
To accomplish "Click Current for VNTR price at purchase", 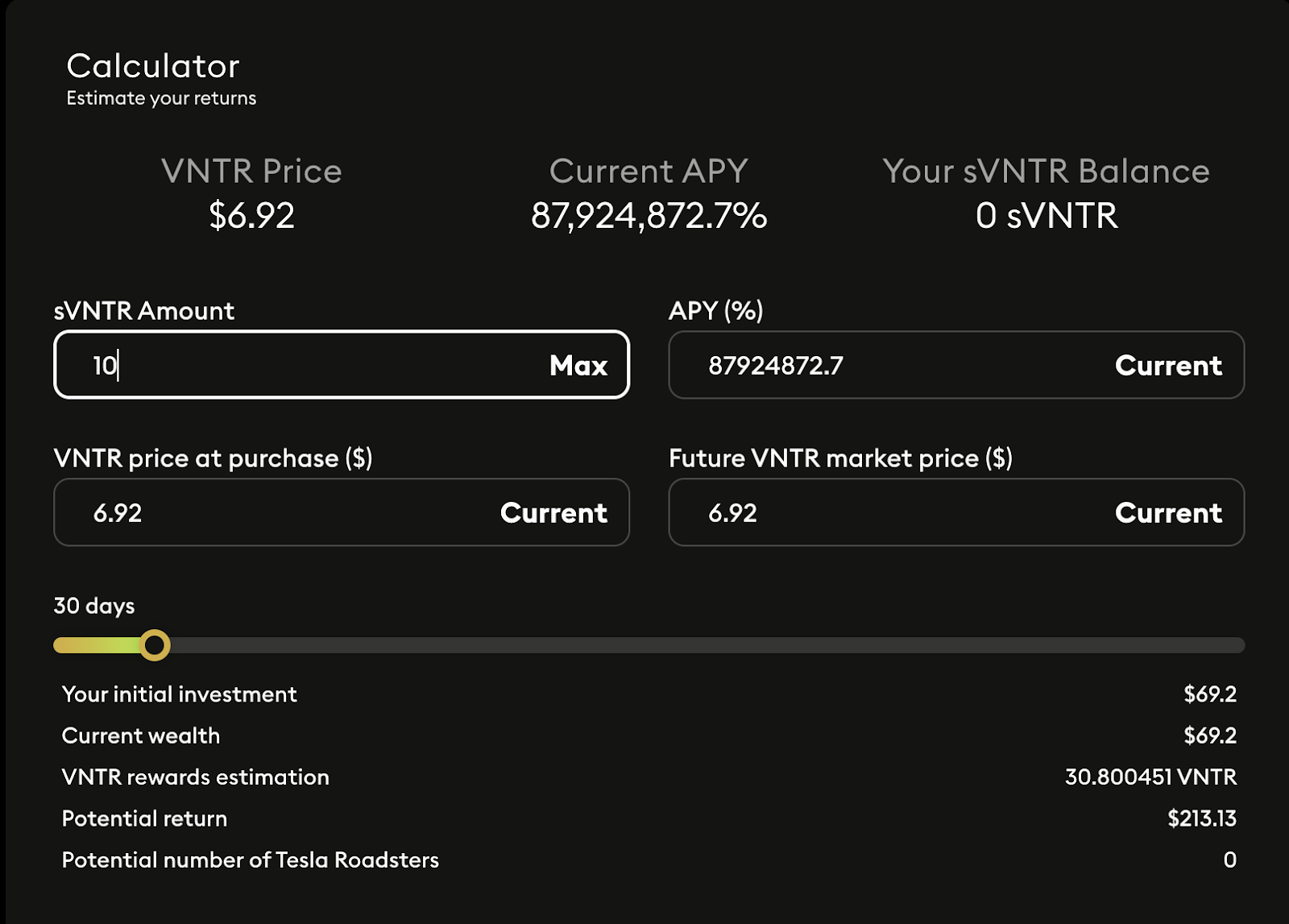I will pyautogui.click(x=553, y=513).
